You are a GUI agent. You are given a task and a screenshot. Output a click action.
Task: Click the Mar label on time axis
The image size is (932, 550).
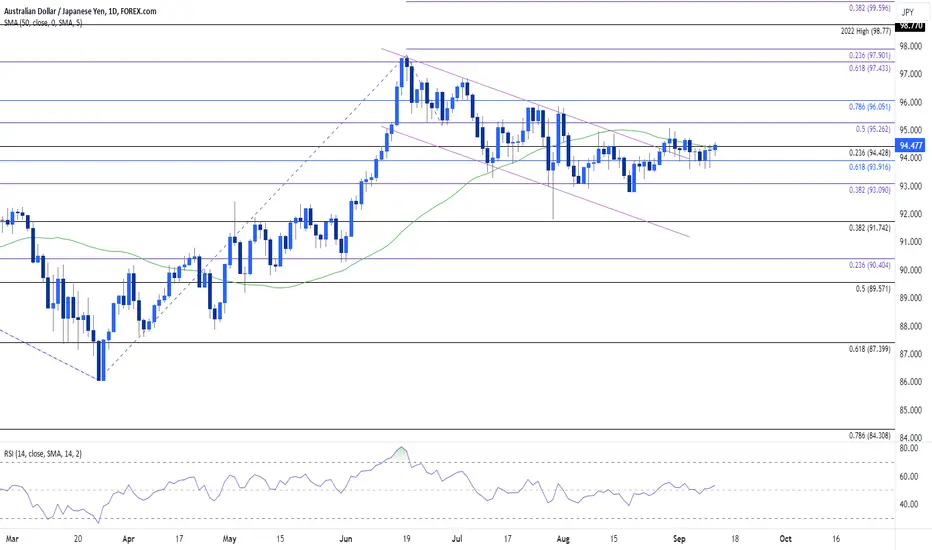click(12, 539)
